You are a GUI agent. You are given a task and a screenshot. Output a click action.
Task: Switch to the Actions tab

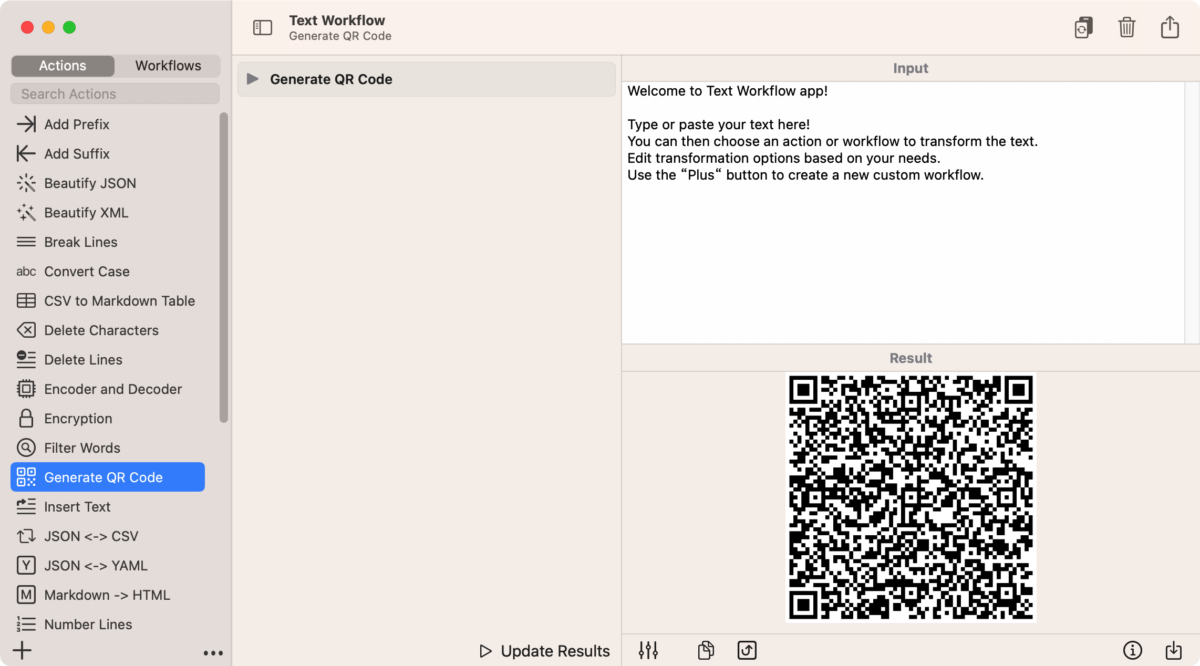[63, 66]
